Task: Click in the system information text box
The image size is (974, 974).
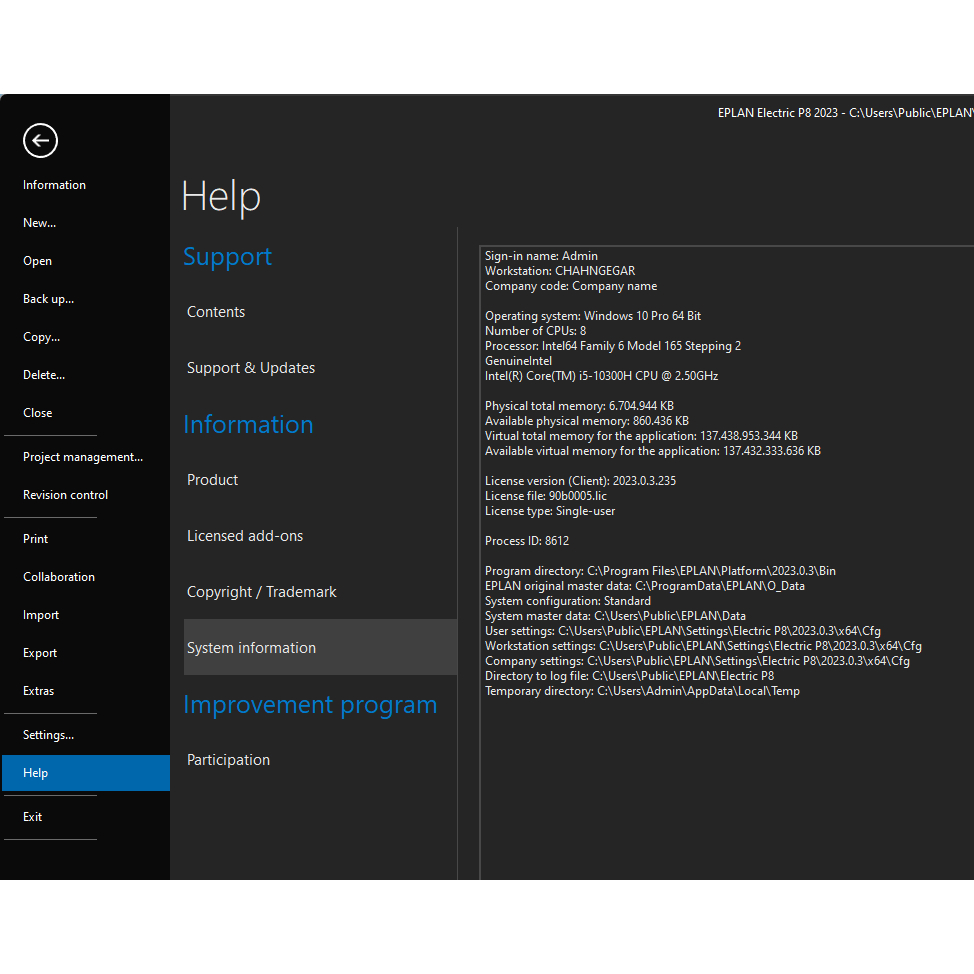Action: 726,780
